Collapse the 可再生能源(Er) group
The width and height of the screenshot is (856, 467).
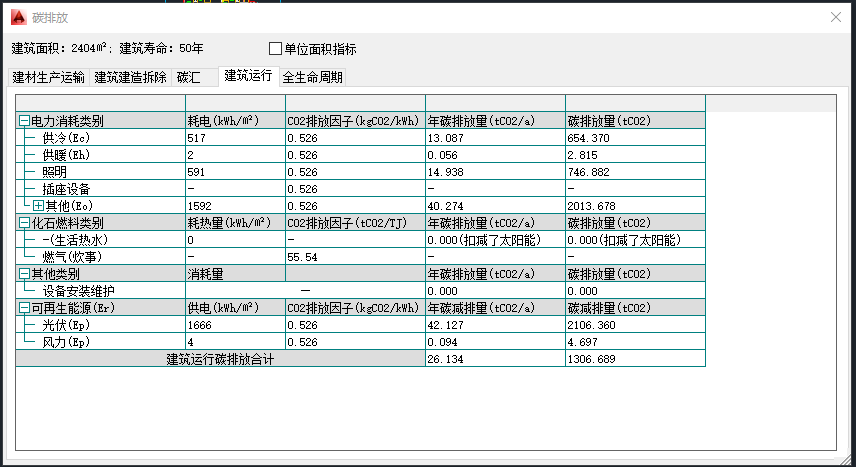(x=23, y=308)
